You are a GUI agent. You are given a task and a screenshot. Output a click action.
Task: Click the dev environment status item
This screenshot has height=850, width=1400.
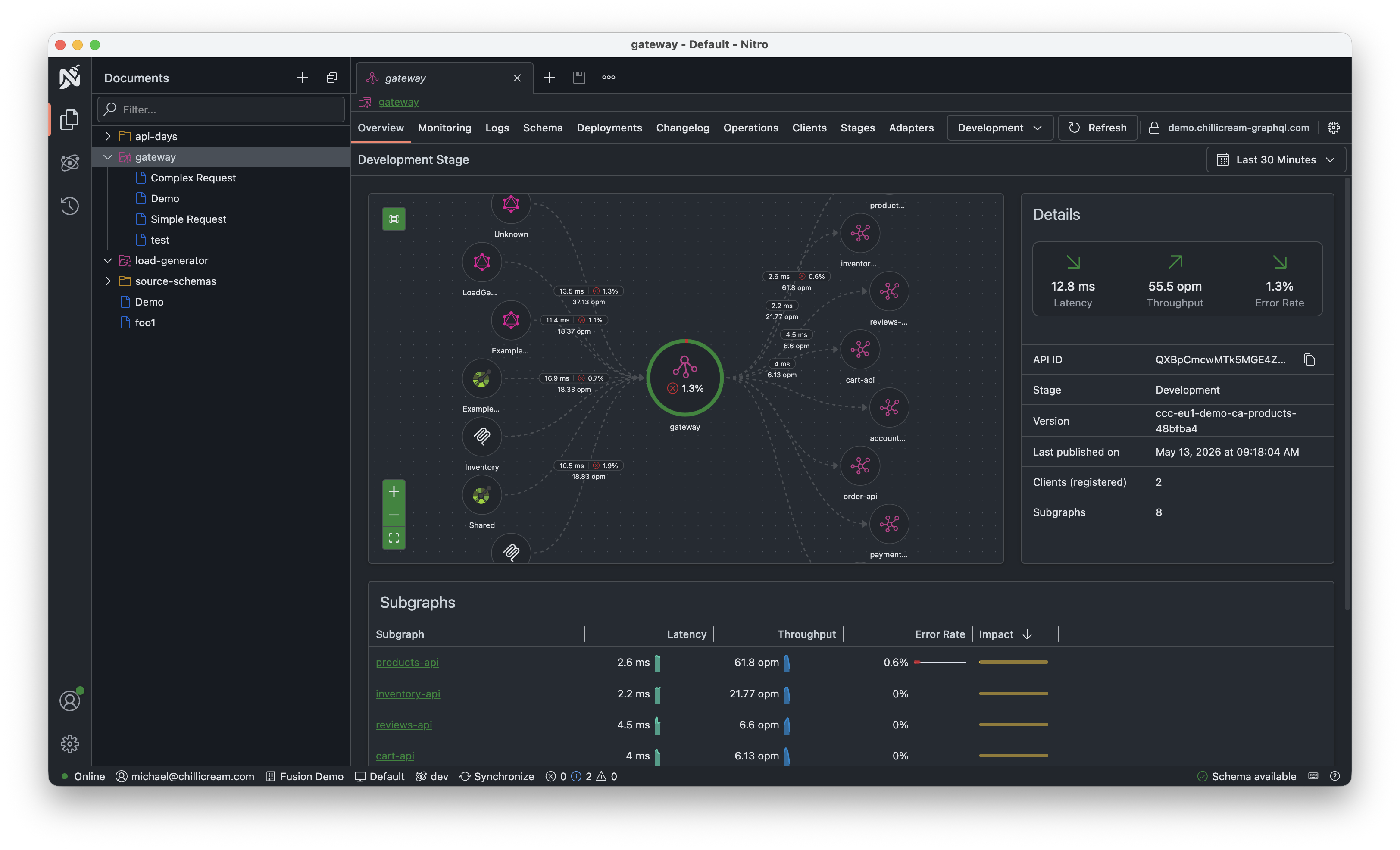pos(432,776)
